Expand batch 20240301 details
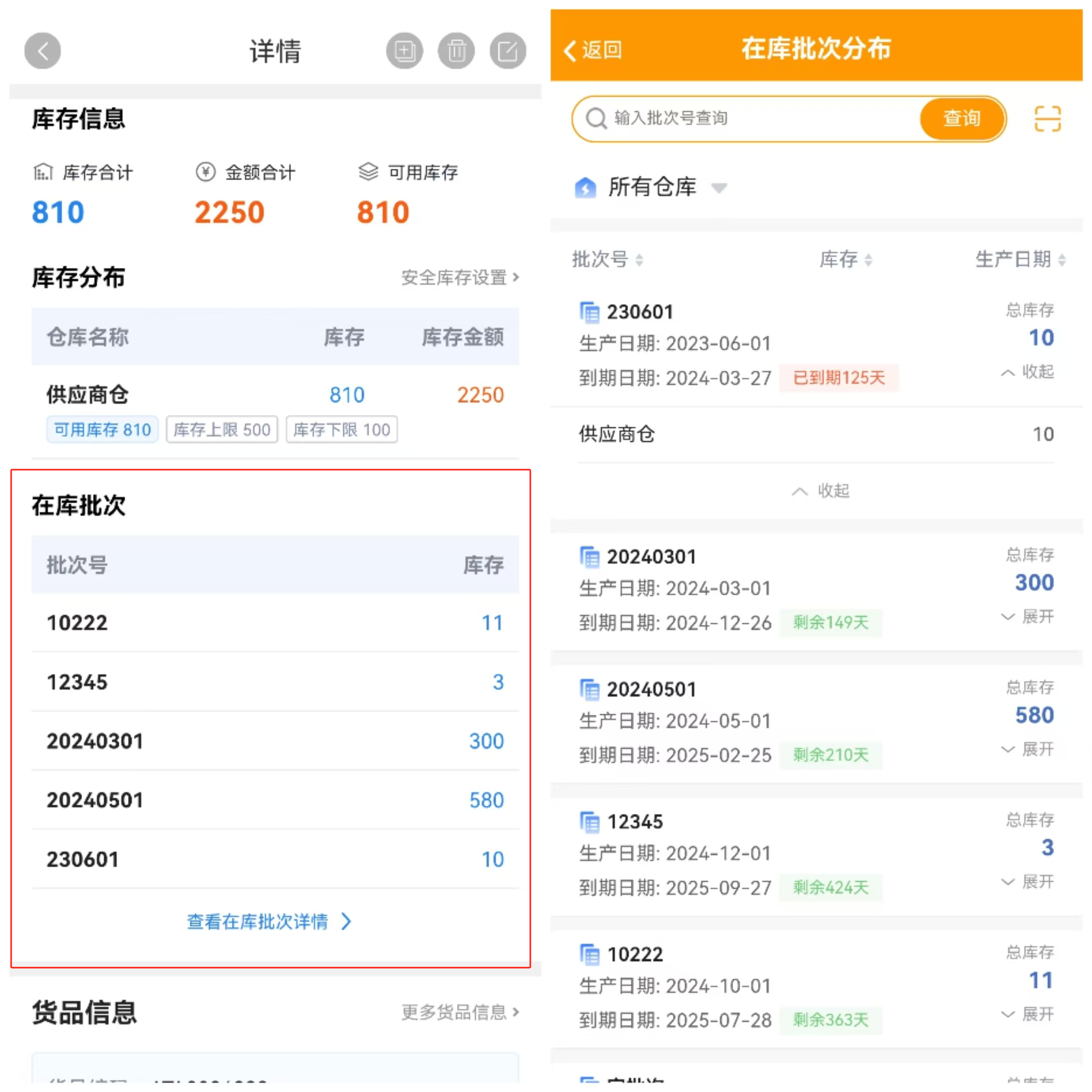This screenshot has height=1092, width=1092. click(x=1028, y=617)
